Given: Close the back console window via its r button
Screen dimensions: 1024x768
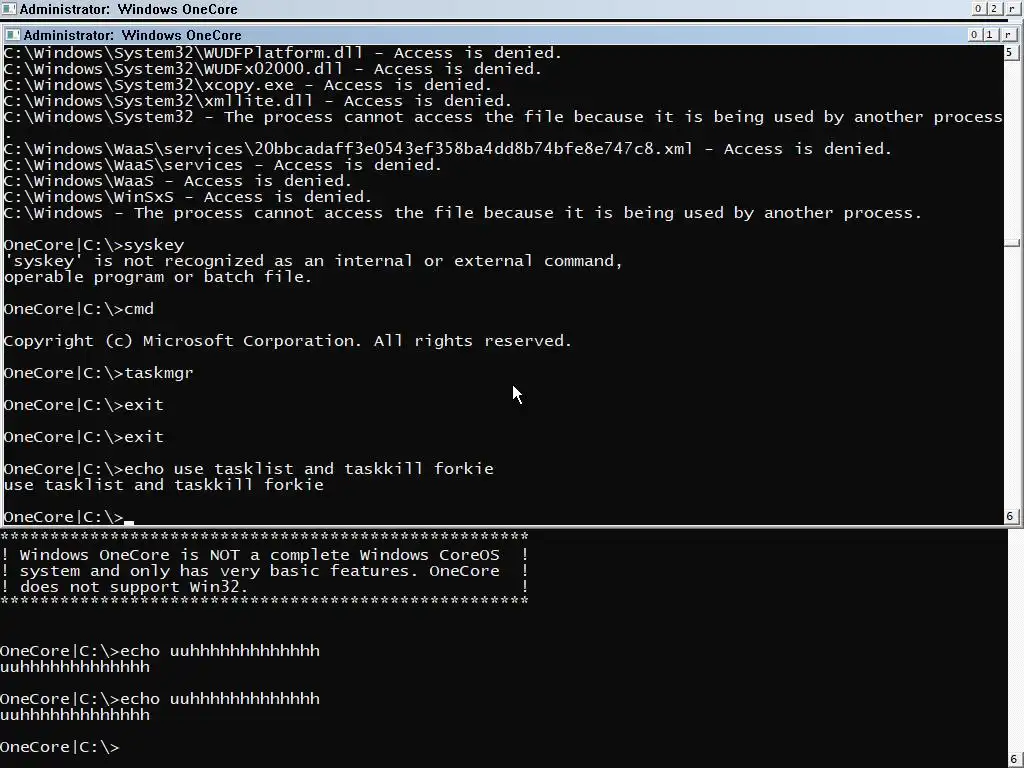Looking at the screenshot, I should point(1012,8).
